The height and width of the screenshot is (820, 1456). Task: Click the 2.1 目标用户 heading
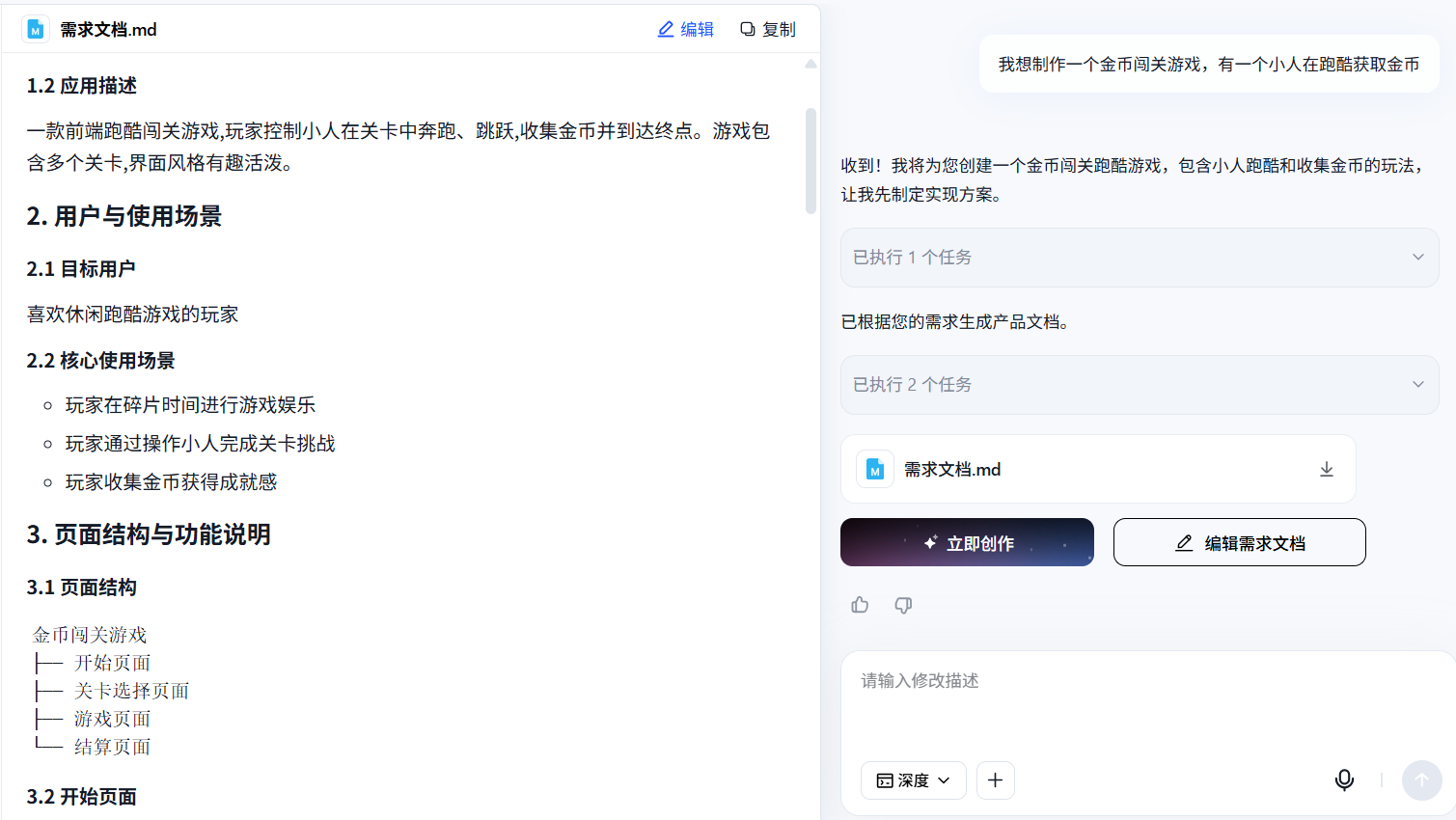81,269
